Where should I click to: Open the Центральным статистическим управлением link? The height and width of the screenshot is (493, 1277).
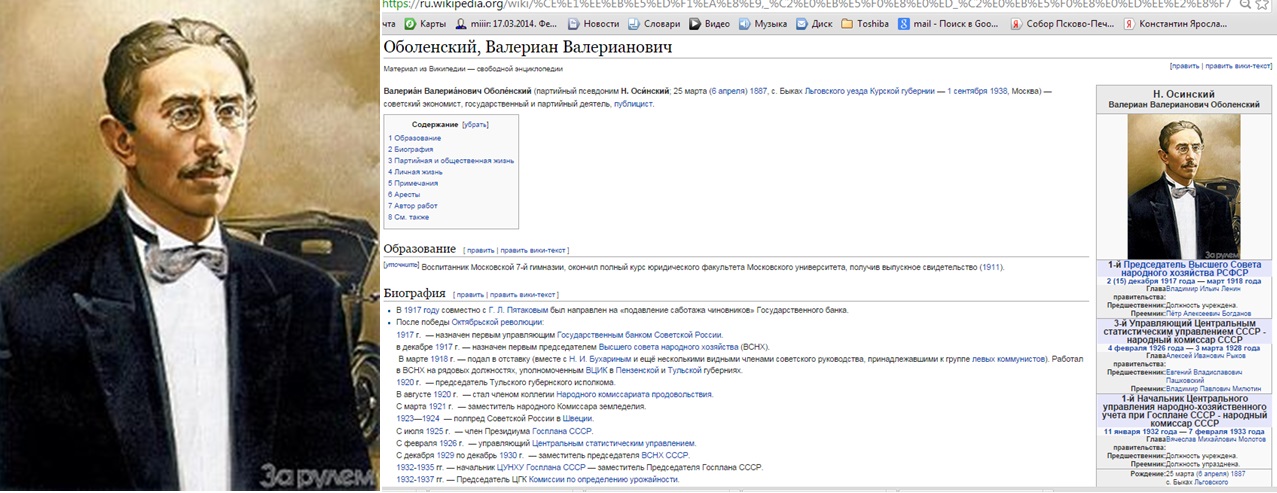(614, 442)
